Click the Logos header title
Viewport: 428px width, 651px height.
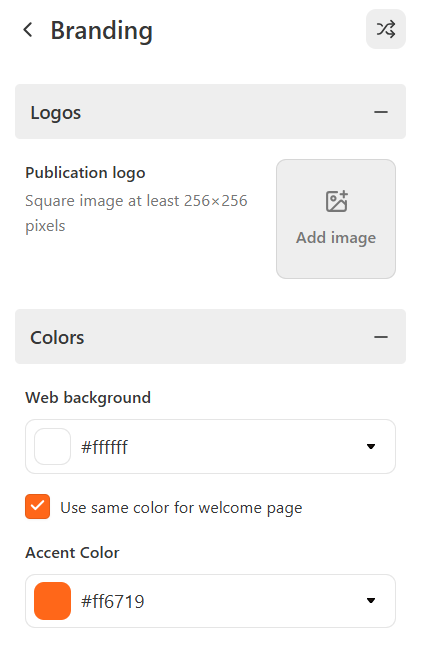(x=56, y=113)
